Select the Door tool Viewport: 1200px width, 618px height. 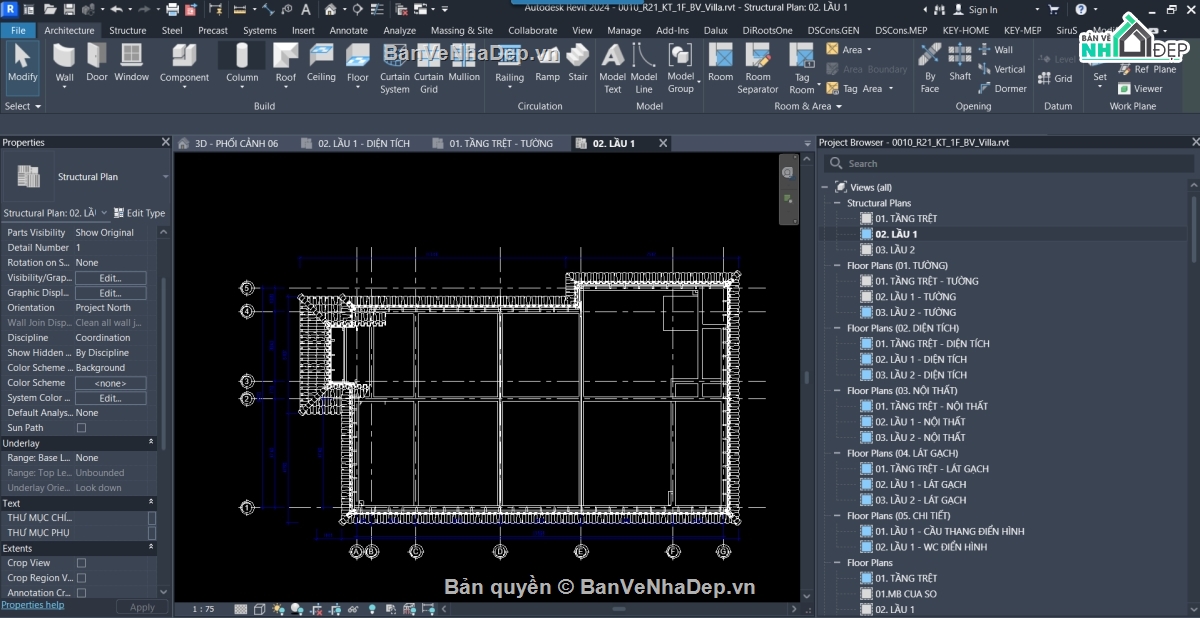(97, 63)
